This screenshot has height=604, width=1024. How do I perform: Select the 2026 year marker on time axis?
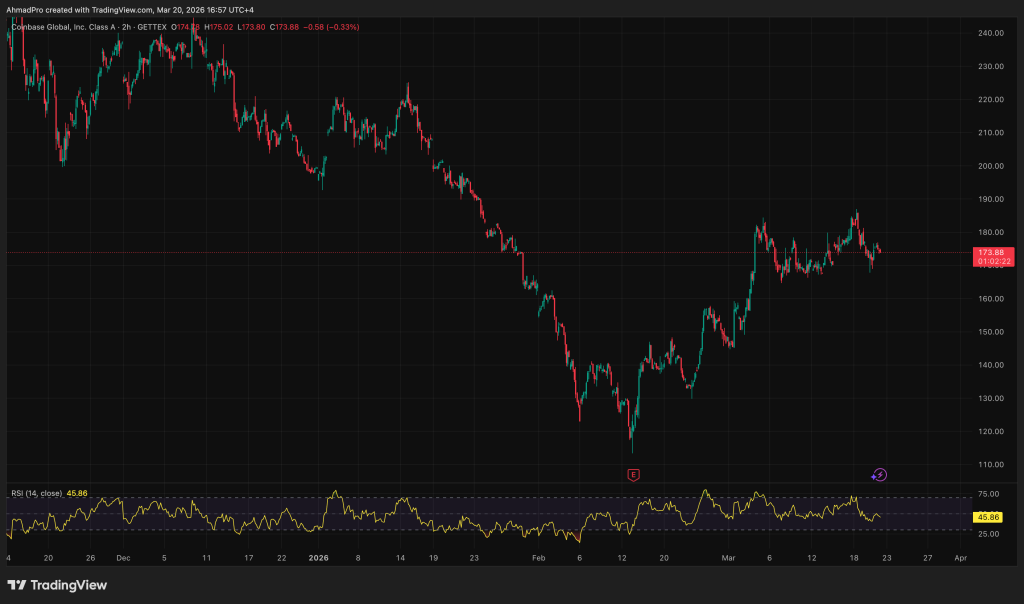(x=318, y=557)
